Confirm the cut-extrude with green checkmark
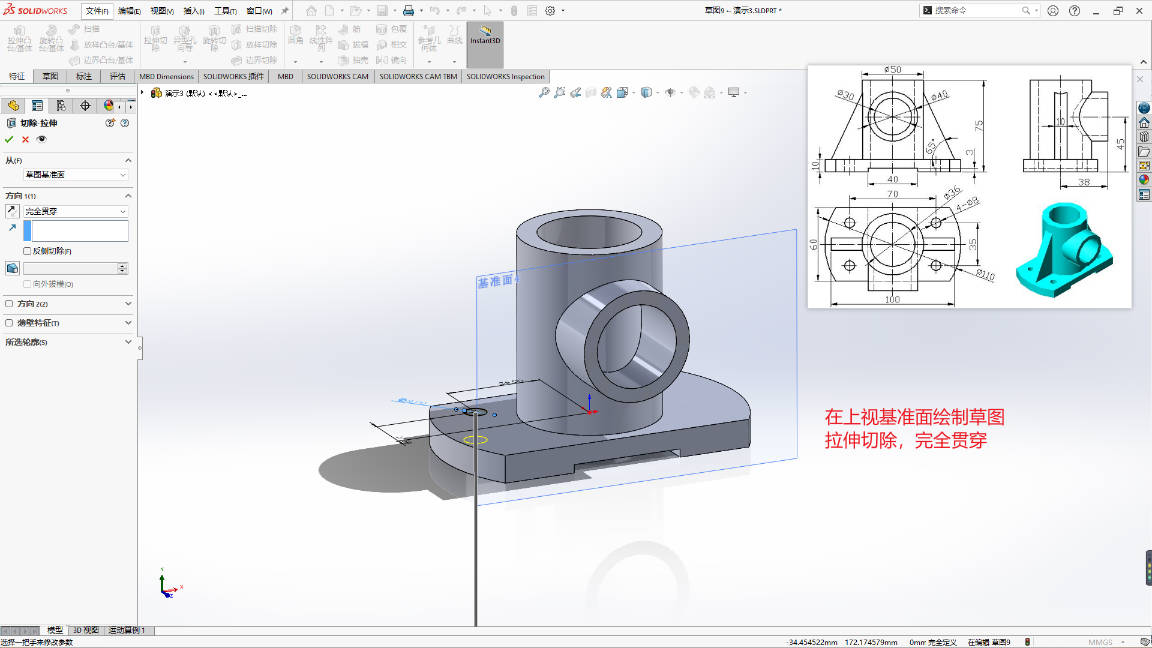This screenshot has width=1152, height=648. coord(9,139)
